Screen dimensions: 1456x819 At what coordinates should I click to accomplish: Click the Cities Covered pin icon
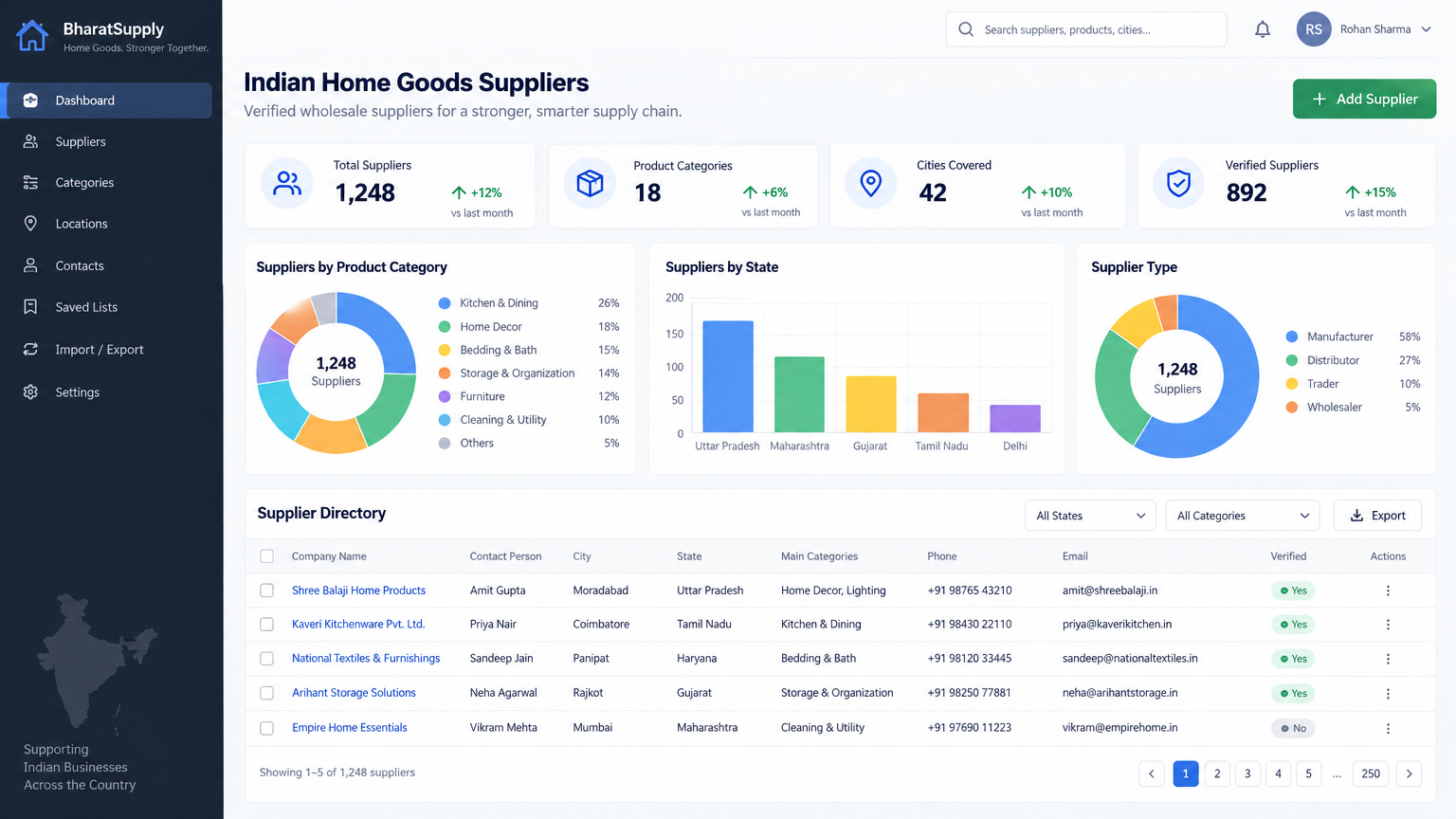click(x=871, y=183)
